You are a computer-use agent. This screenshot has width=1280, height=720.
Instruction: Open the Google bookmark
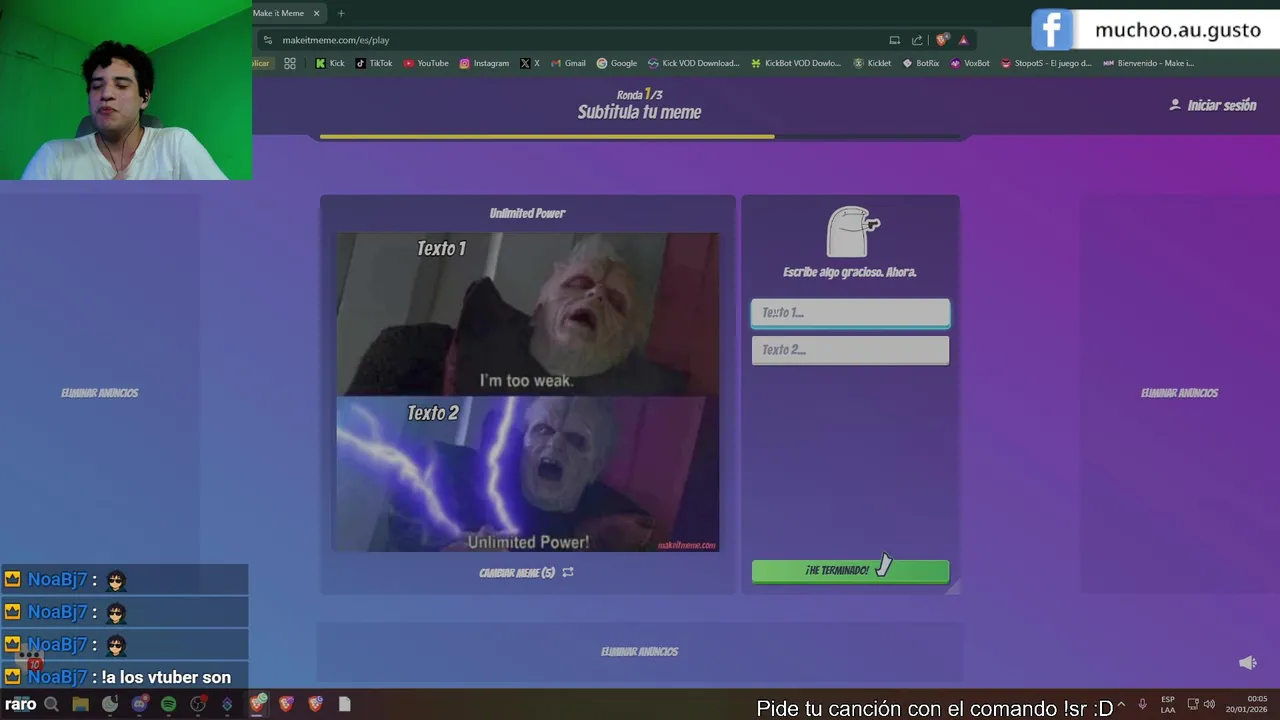[617, 63]
